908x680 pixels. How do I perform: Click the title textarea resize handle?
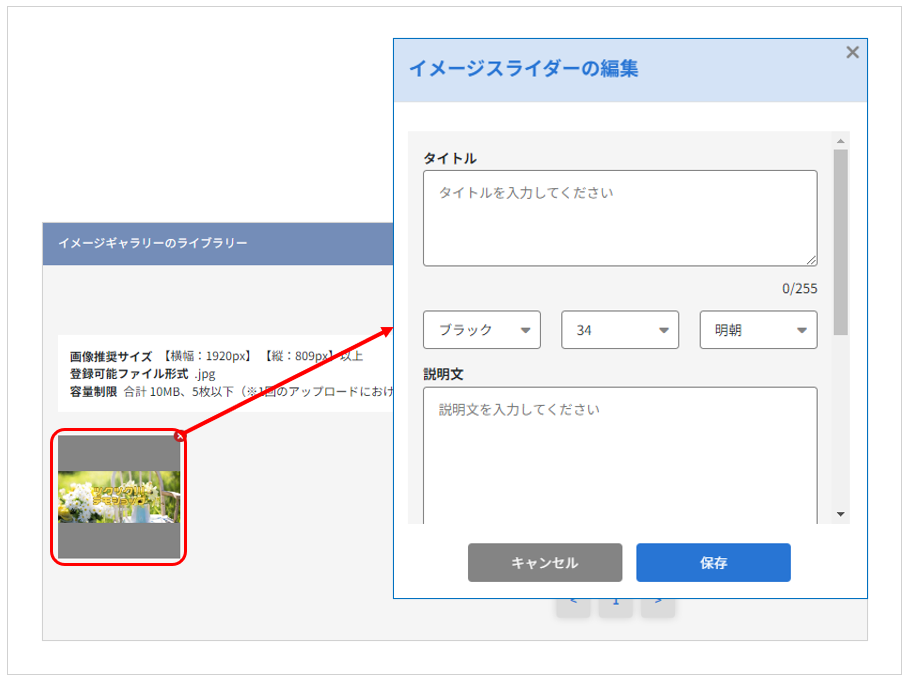[812, 261]
